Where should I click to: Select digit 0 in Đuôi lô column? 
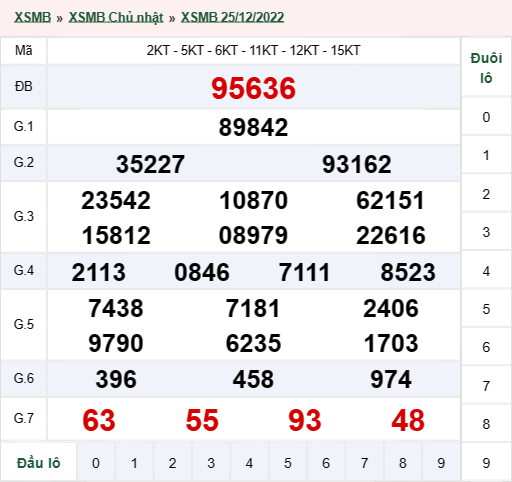(x=486, y=117)
